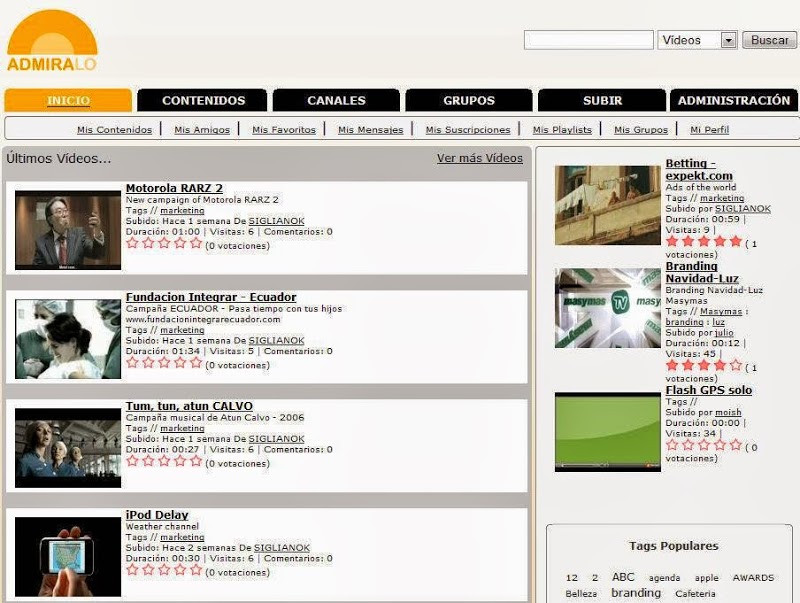This screenshot has width=800, height=603.
Task: Rate Motorola RARZ 2 one star
Action: [x=132, y=243]
